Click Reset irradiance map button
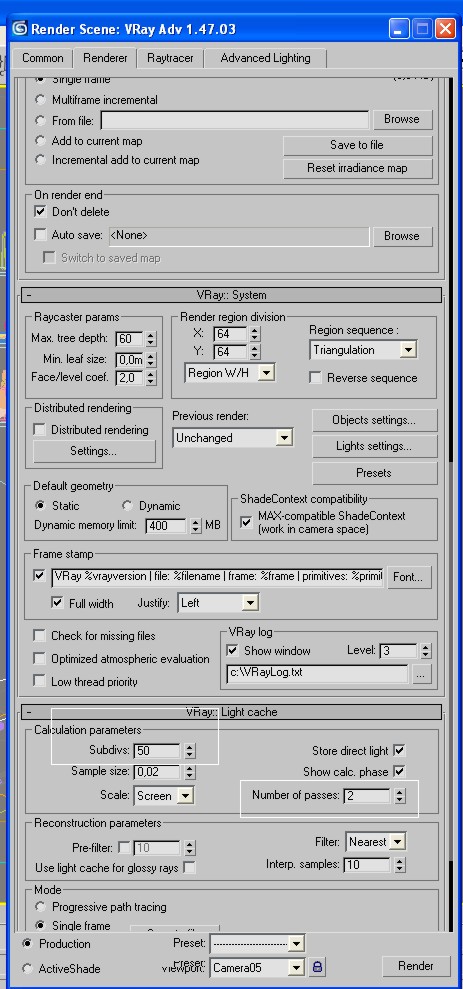Image resolution: width=463 pixels, height=989 pixels. [x=358, y=168]
